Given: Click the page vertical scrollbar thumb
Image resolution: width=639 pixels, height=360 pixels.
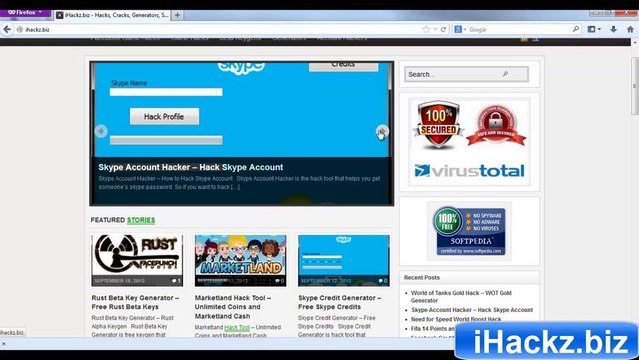Looking at the screenshot, I should coord(635,86).
